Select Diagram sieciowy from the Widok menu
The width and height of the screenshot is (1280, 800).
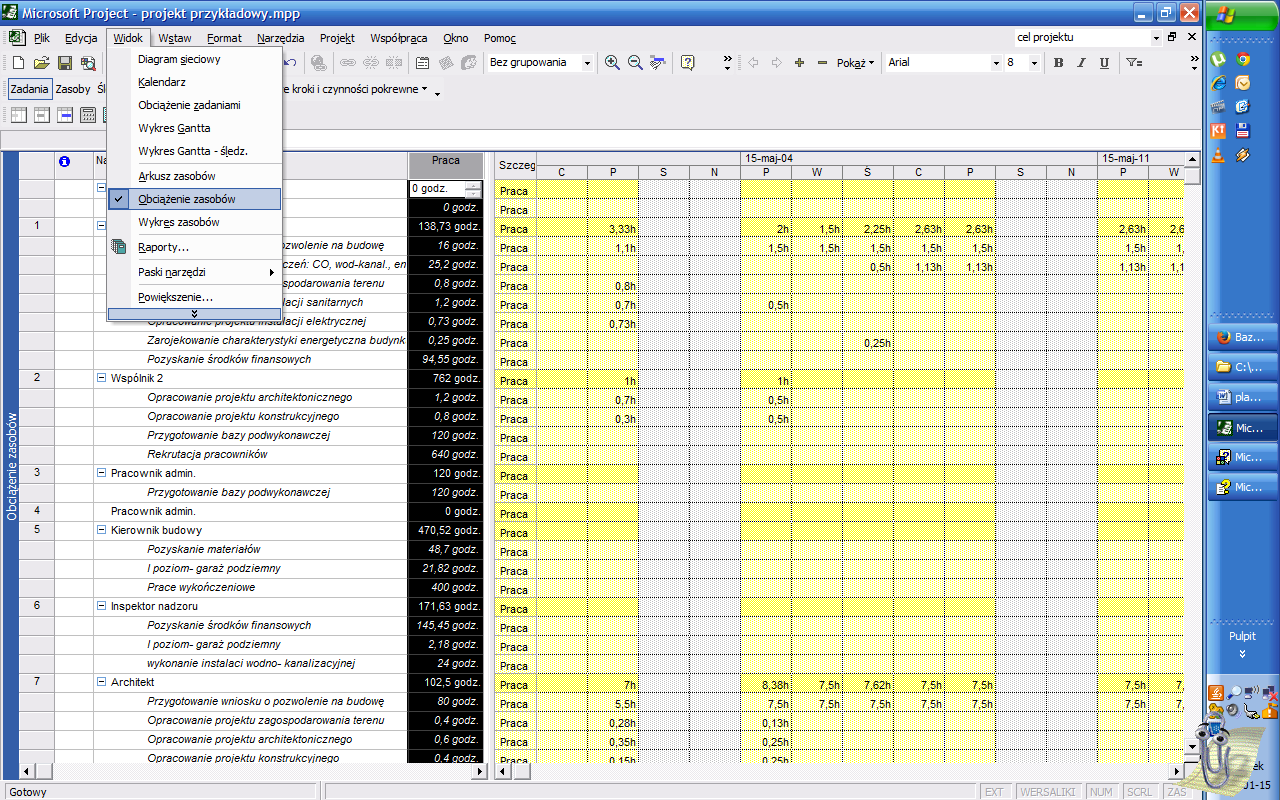(195, 59)
